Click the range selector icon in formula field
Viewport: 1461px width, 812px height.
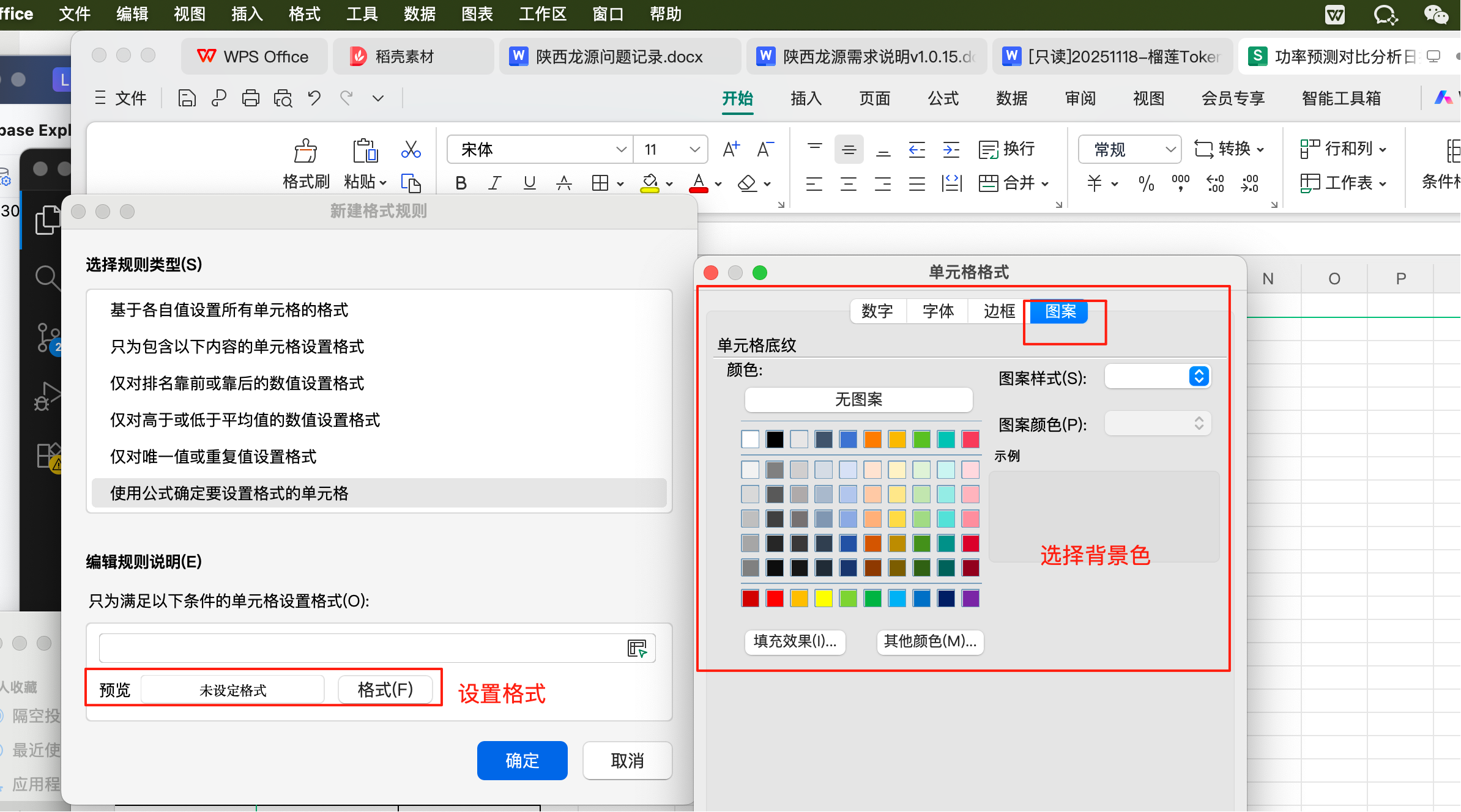click(x=637, y=648)
